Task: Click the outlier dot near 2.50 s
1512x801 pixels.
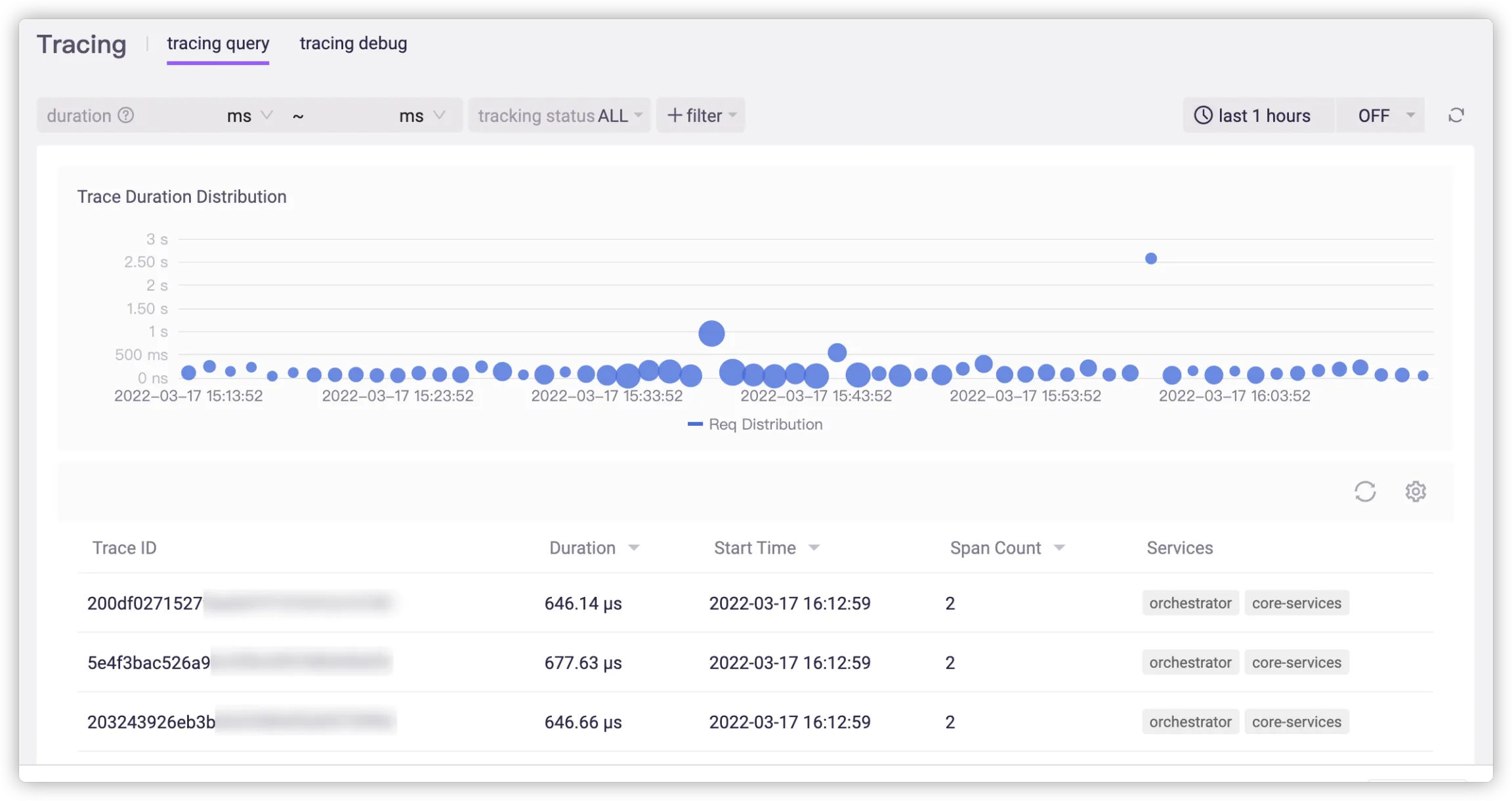Action: click(x=1151, y=258)
